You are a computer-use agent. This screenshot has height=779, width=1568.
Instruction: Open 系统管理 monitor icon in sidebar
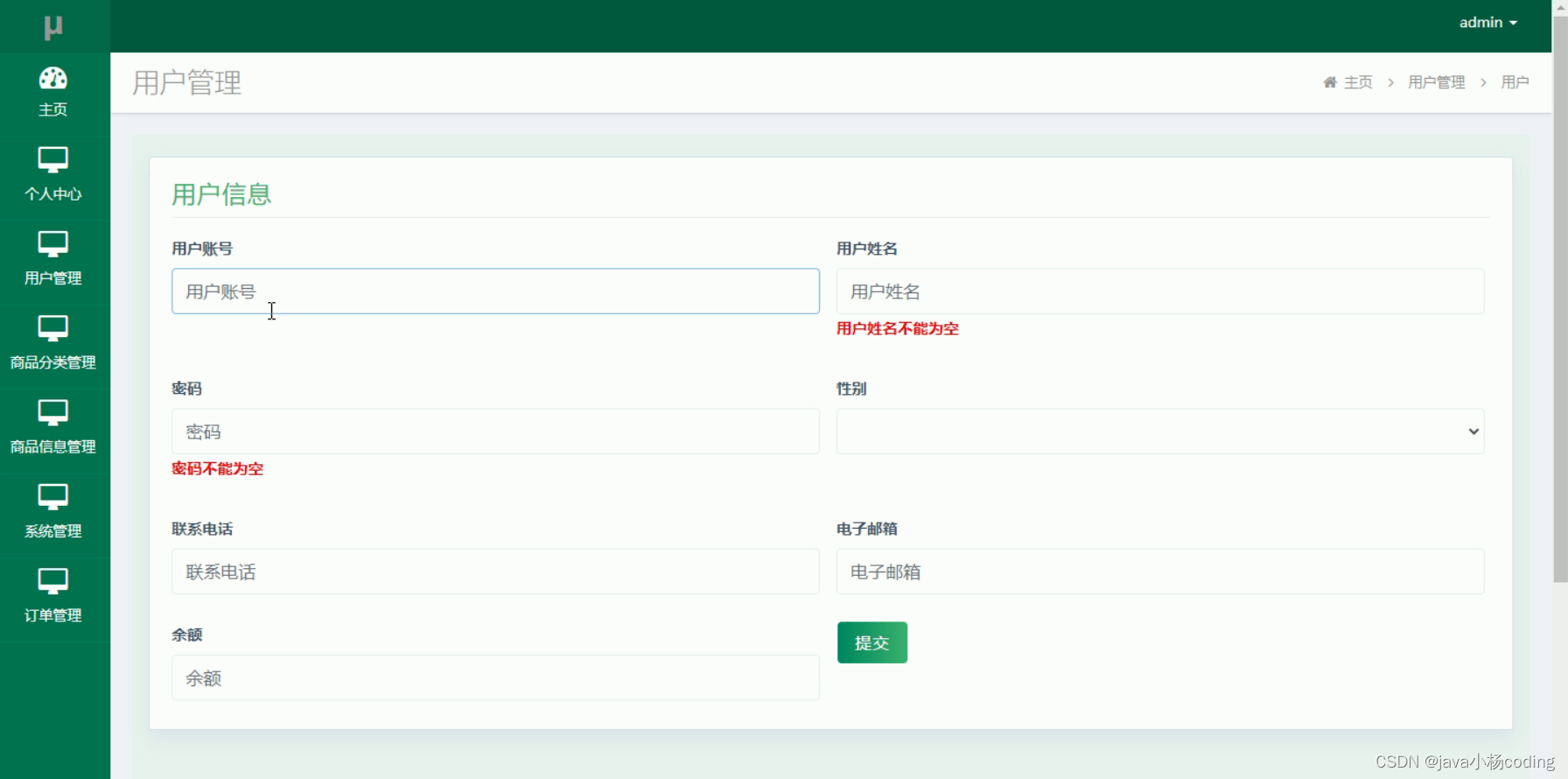(x=53, y=498)
